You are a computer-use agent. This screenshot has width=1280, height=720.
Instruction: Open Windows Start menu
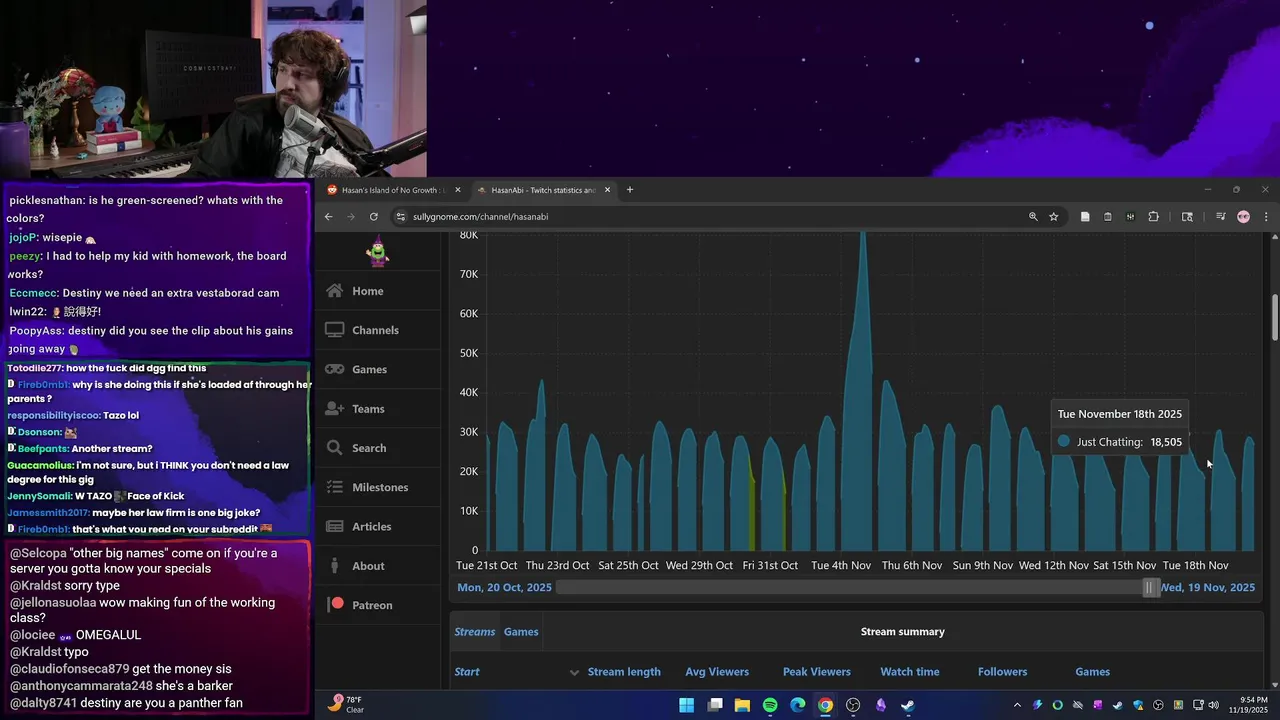coord(687,705)
